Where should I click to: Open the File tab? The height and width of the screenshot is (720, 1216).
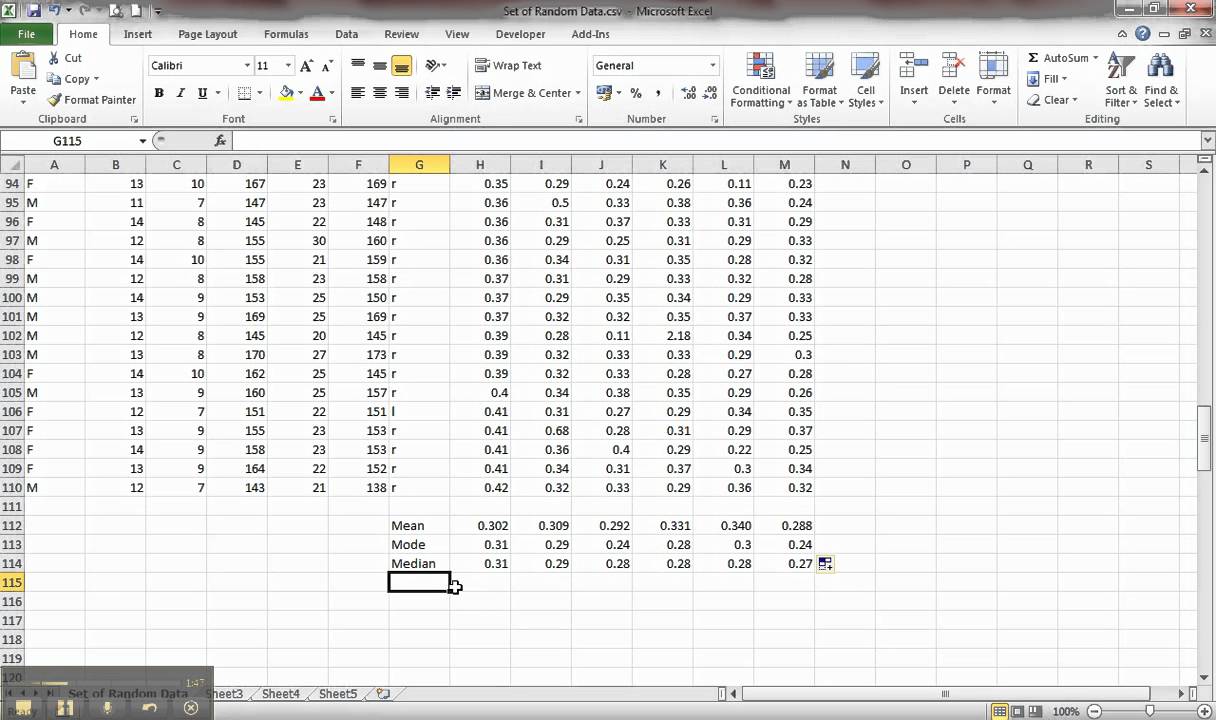26,34
